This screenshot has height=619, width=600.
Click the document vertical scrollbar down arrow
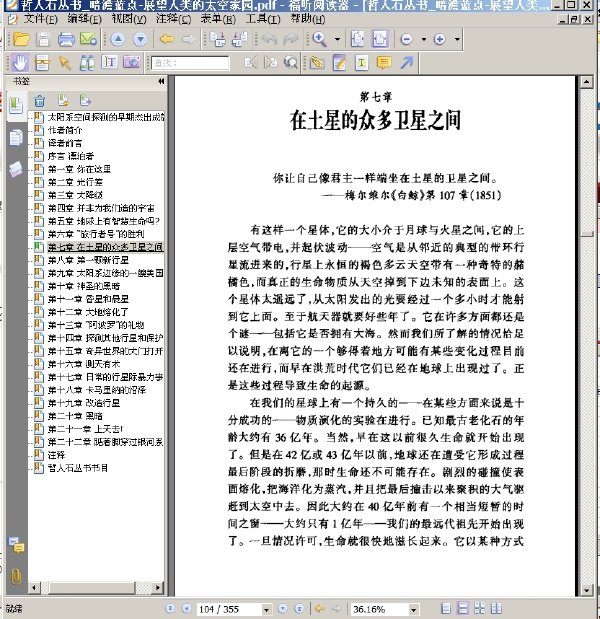[x=587, y=590]
